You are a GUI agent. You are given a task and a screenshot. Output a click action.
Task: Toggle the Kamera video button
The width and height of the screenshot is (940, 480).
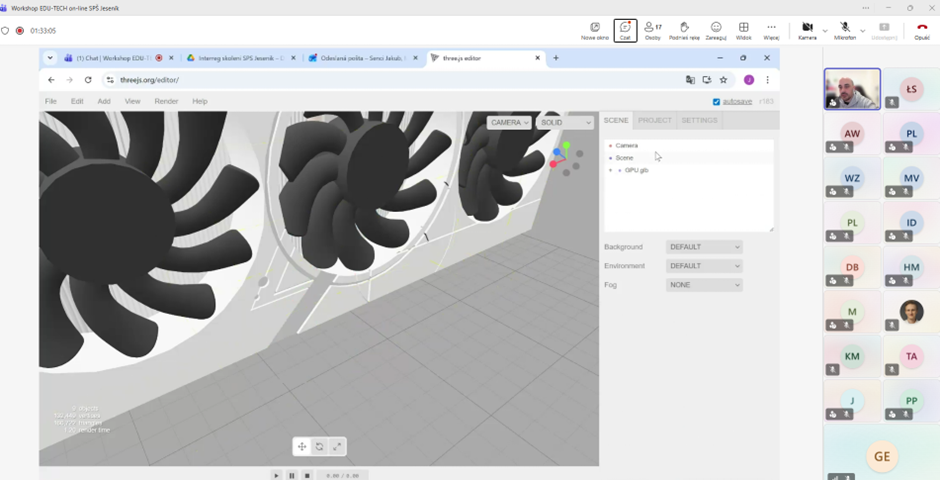pyautogui.click(x=806, y=30)
